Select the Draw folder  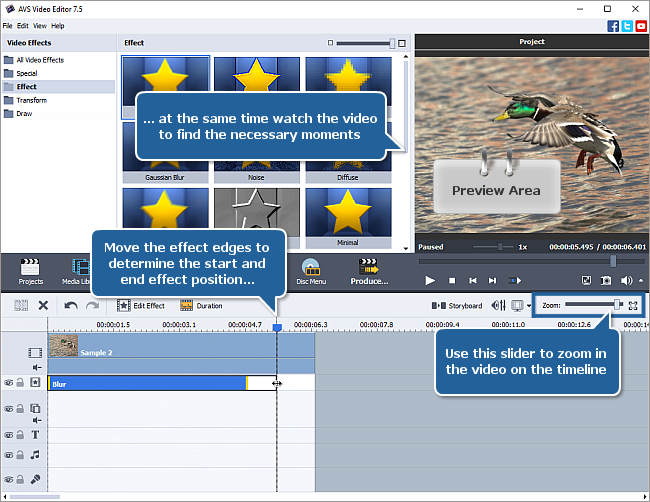pyautogui.click(x=58, y=114)
